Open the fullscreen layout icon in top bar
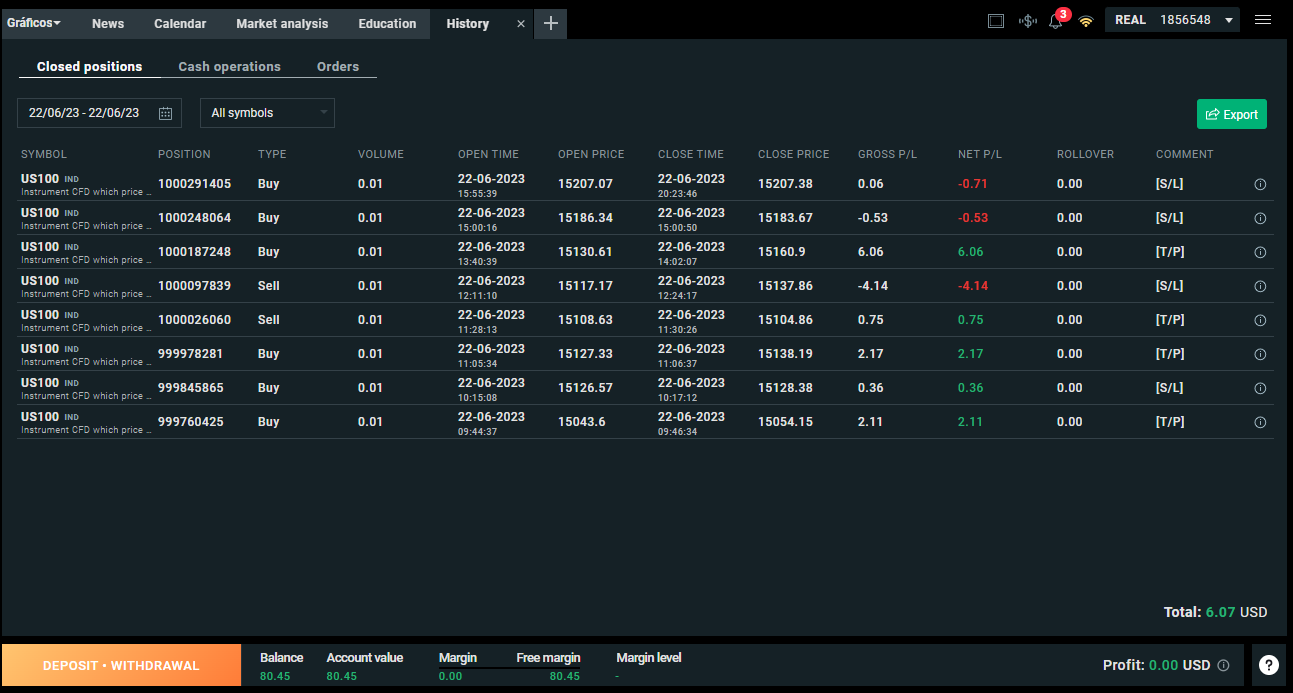Viewport: 1293px width, 693px height. 995,20
